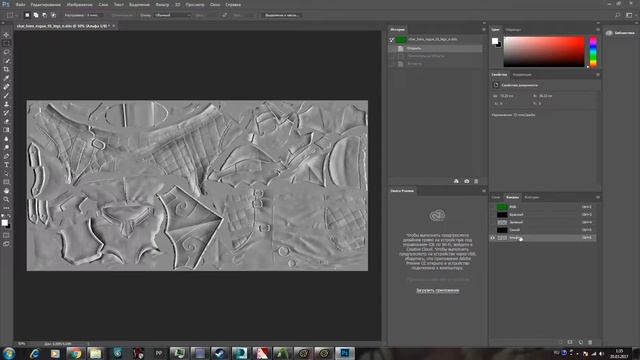Select the Rectangle shape tool
Screen dimensions: 640x360
coord(6,182)
